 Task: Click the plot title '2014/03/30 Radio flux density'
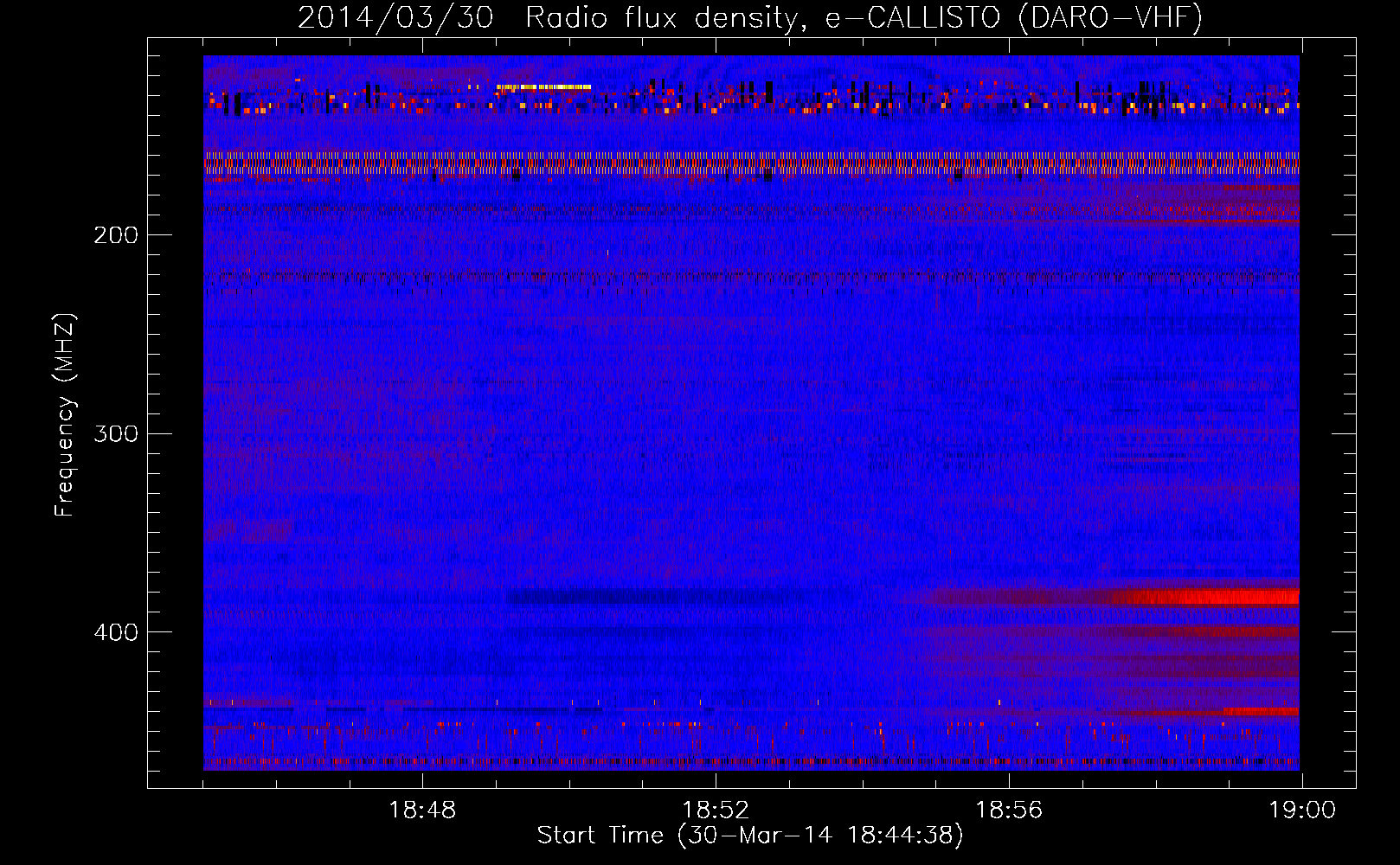point(750,17)
